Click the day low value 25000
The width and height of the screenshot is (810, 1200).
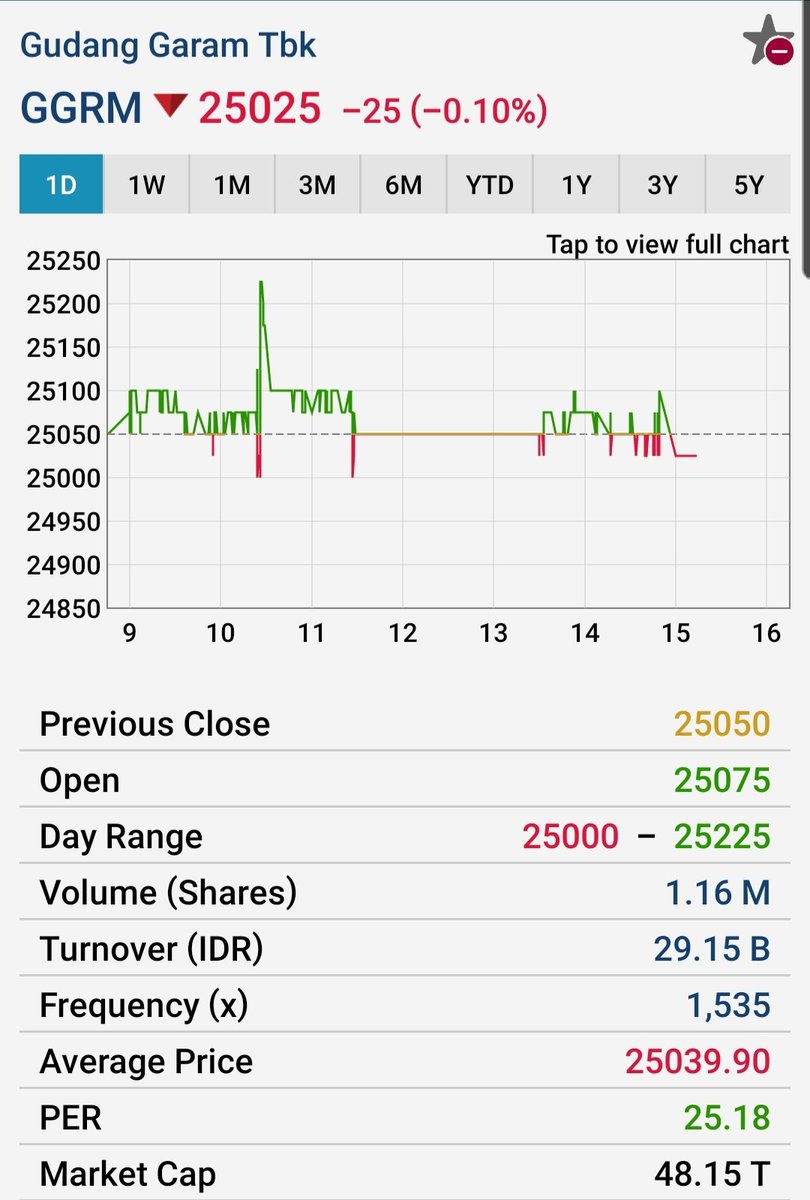click(570, 836)
